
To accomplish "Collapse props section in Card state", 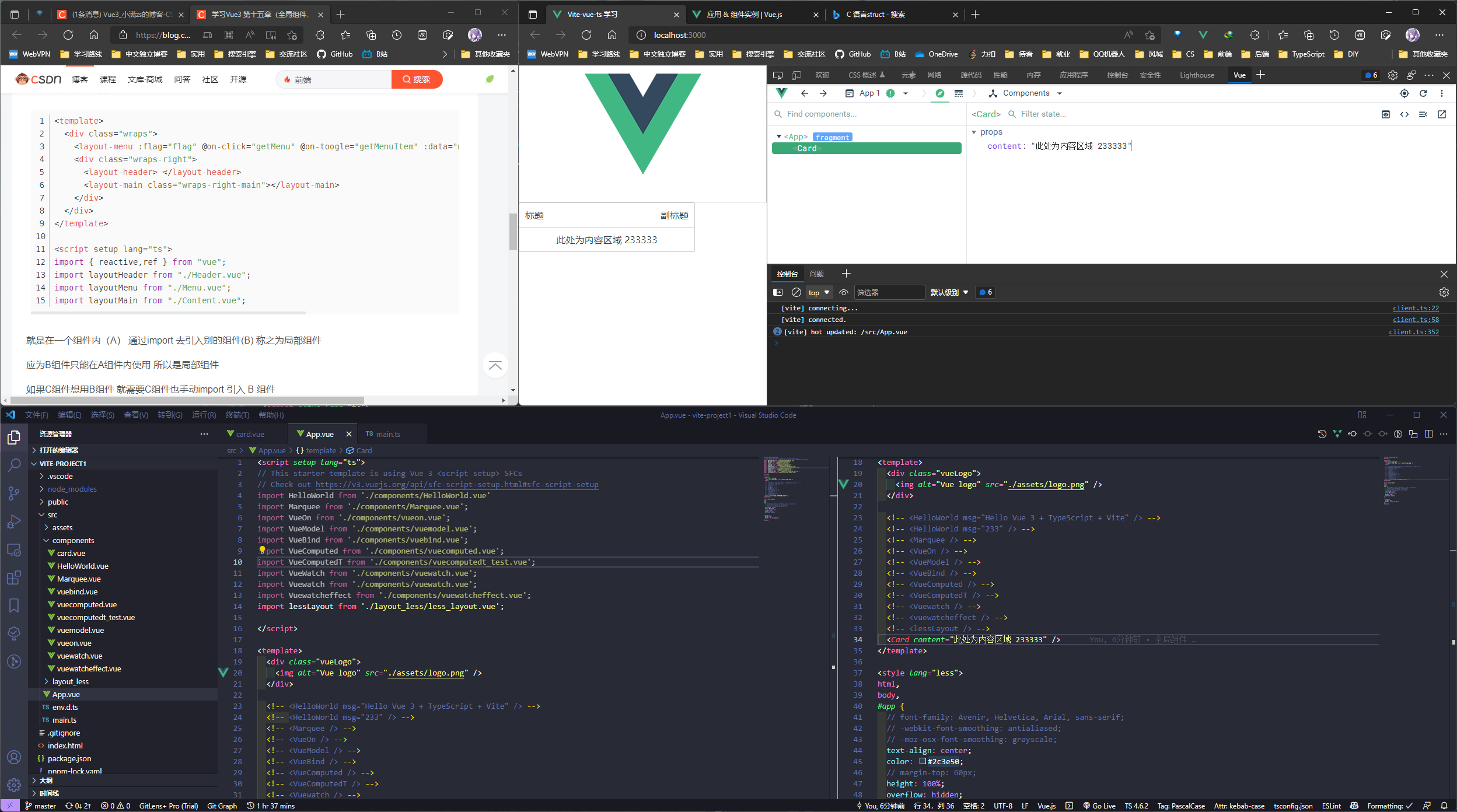I will pos(974,132).
